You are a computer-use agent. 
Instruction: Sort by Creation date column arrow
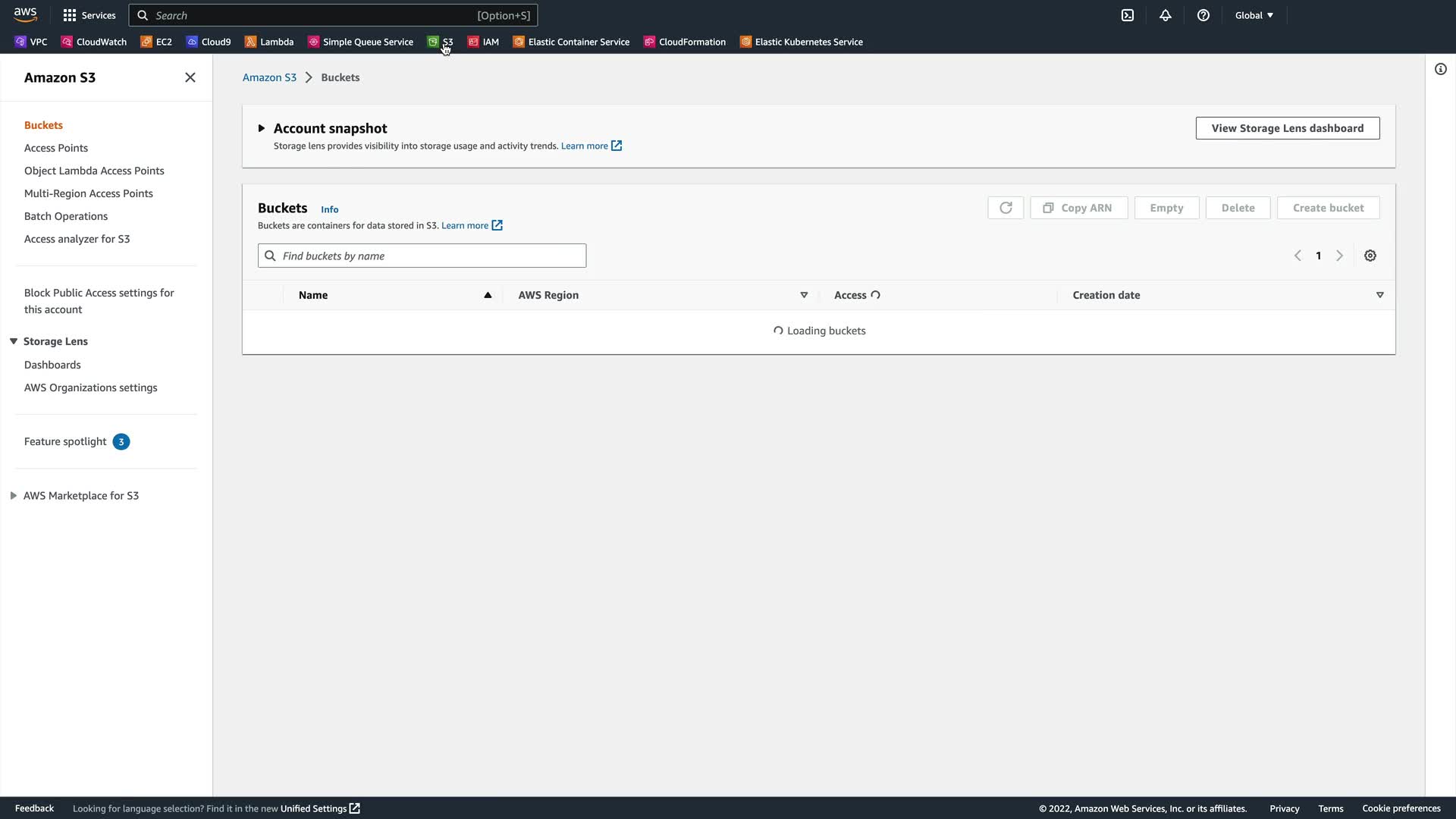[x=1379, y=295]
